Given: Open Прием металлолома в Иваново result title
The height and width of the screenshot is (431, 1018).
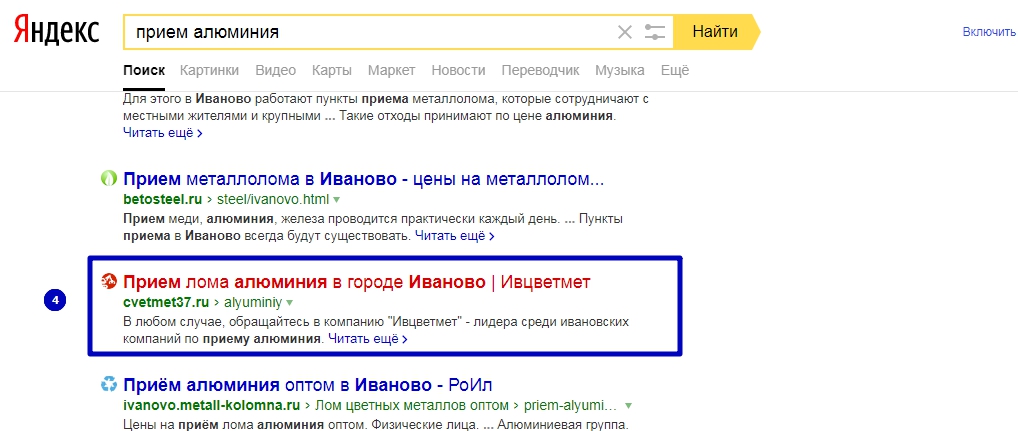Looking at the screenshot, I should [364, 179].
